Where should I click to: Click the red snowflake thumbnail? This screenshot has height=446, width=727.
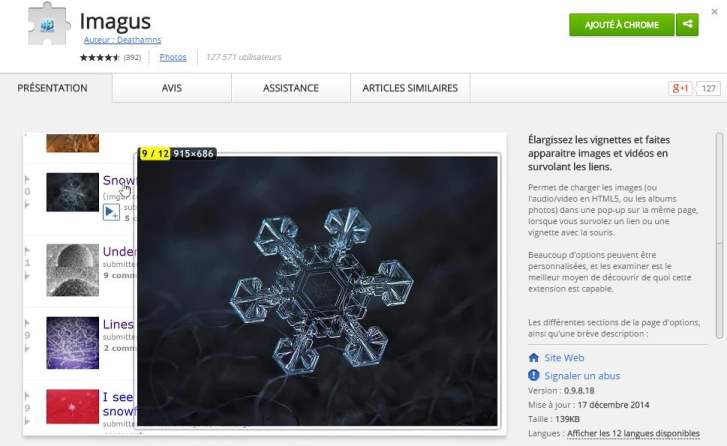[x=72, y=407]
